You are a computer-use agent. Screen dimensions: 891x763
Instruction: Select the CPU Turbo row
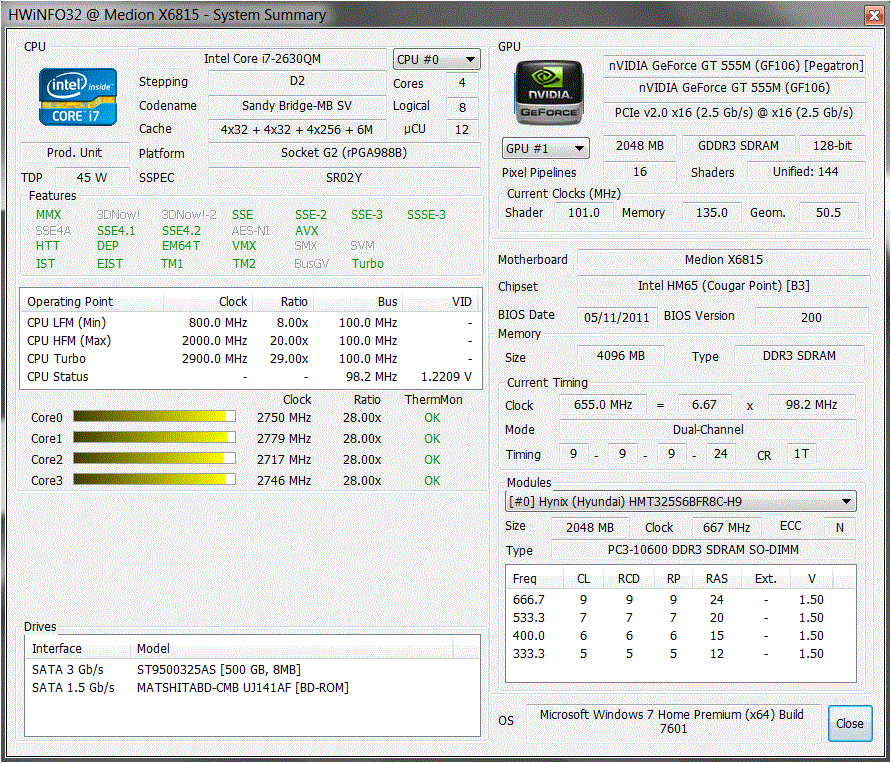[x=250, y=359]
